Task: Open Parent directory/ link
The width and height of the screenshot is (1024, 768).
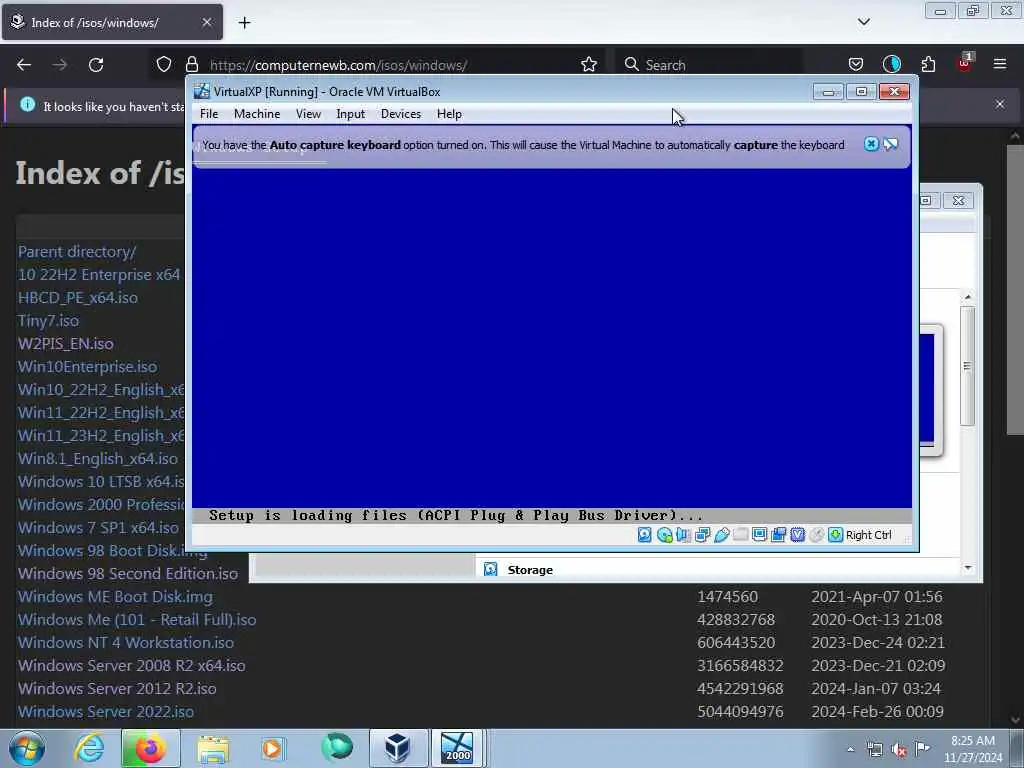Action: (77, 251)
